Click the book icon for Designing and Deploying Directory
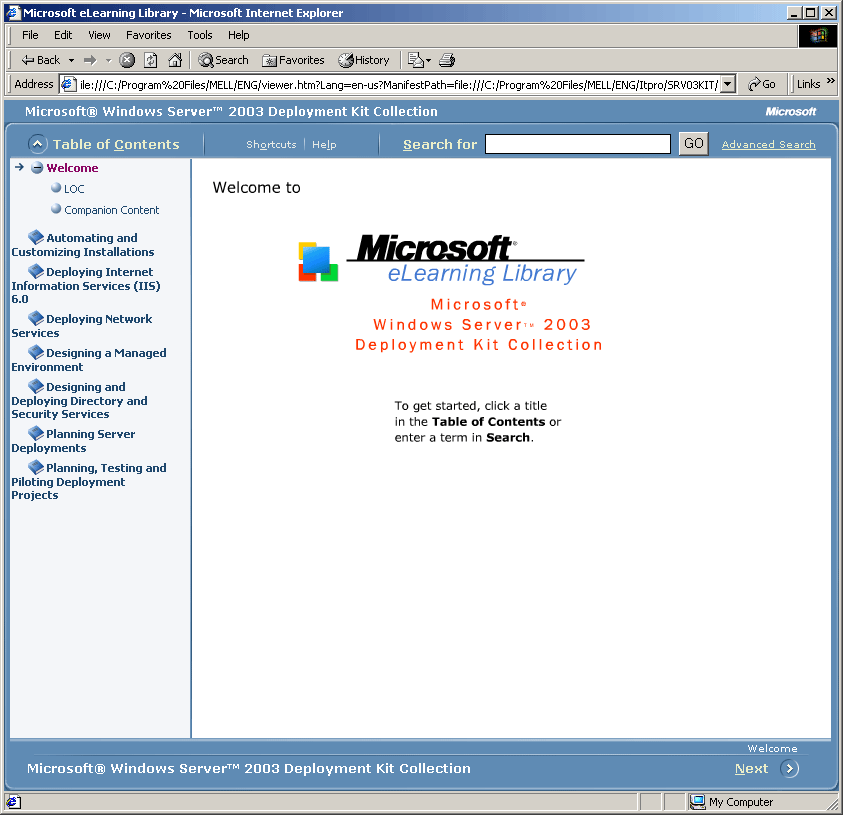Image resolution: width=843 pixels, height=815 pixels. (36, 386)
